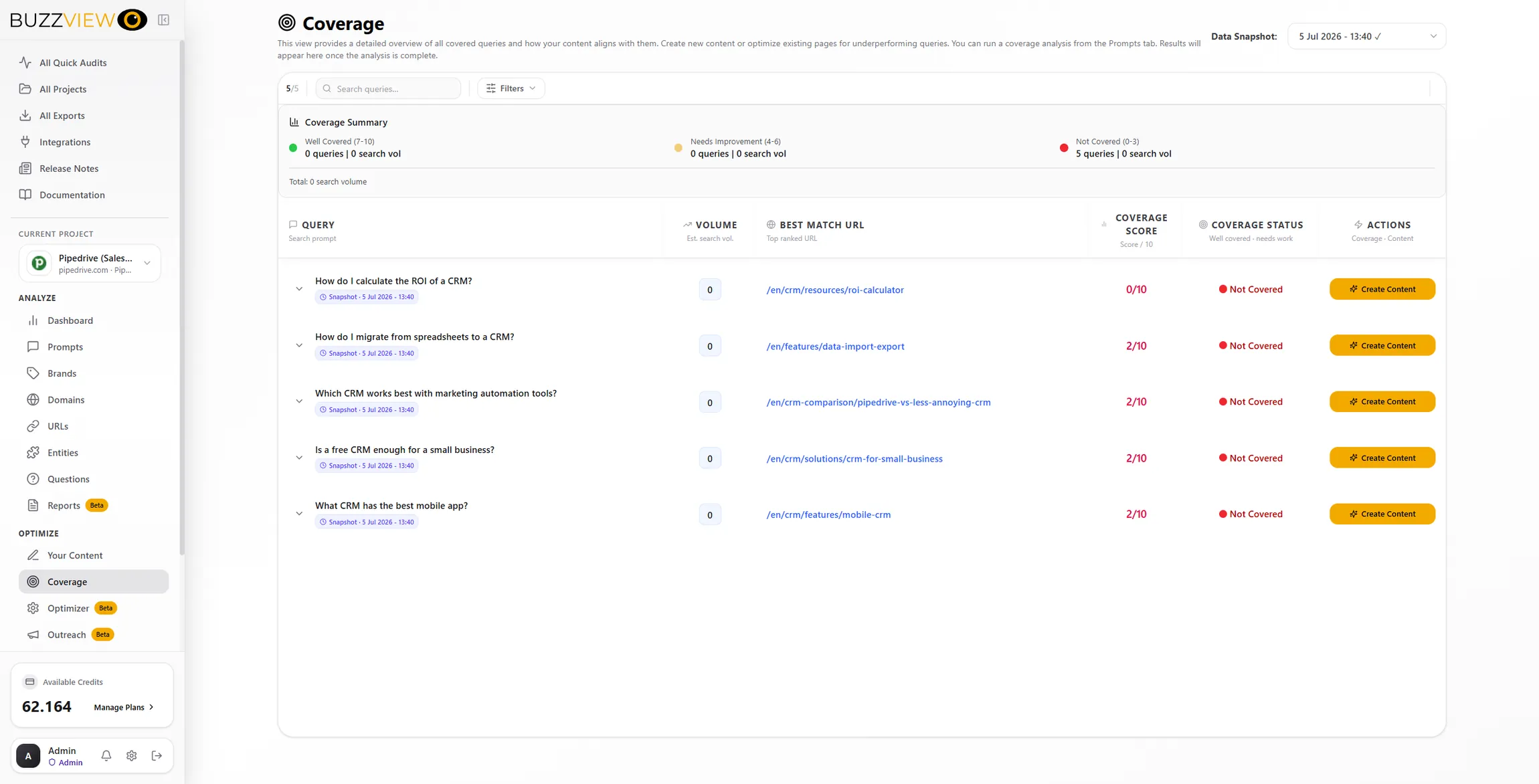1539x784 pixels.
Task: Go to the Dashboard
Action: [x=94, y=320]
